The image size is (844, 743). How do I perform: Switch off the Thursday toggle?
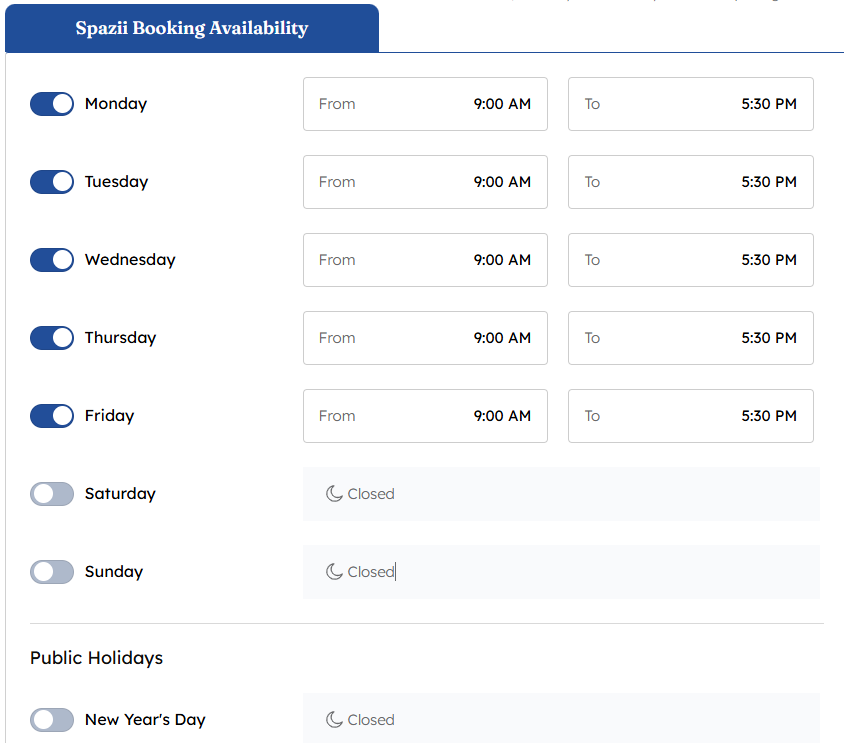52,338
